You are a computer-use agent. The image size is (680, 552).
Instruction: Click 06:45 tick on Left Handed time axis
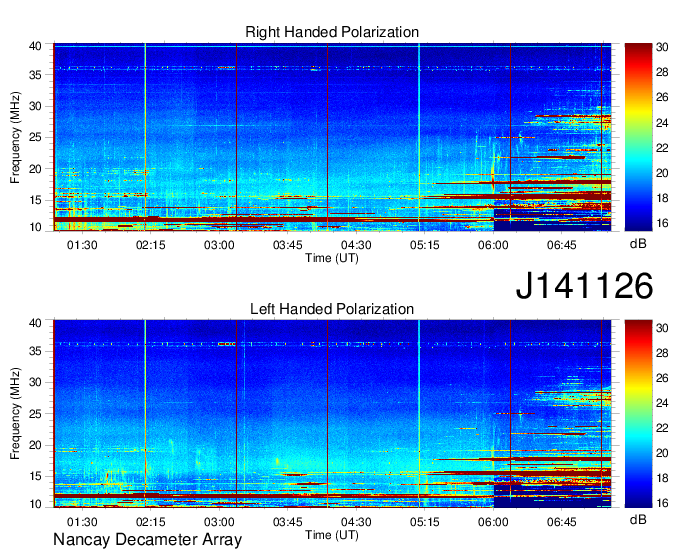[562, 522]
